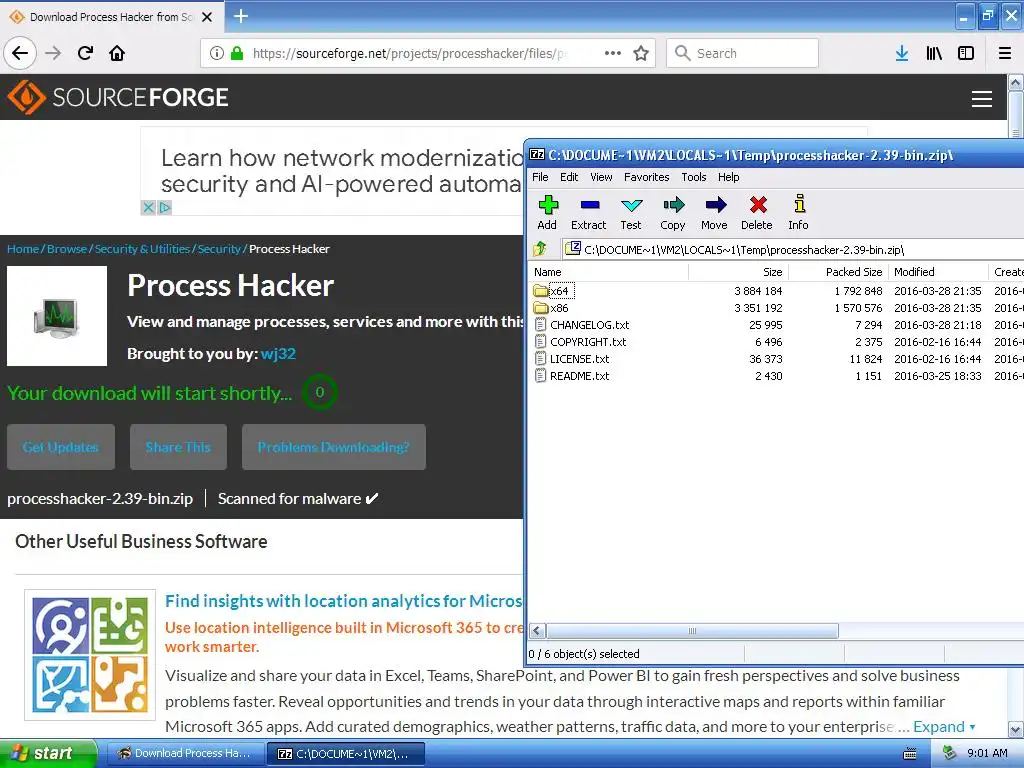Click the AdChoices triangle icon on the ad
This screenshot has height=768, width=1024.
point(165,208)
